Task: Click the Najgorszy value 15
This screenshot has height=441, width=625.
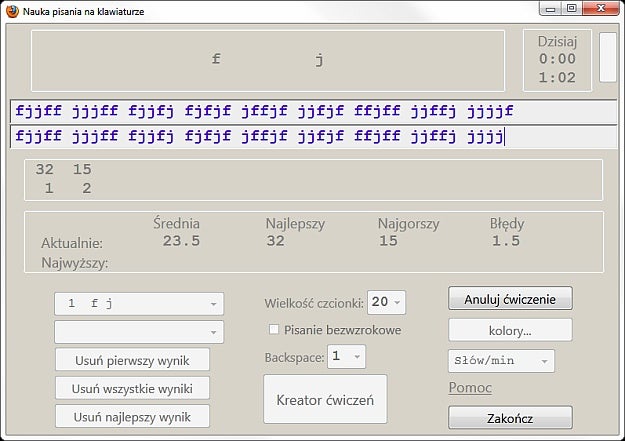Action: click(388, 241)
